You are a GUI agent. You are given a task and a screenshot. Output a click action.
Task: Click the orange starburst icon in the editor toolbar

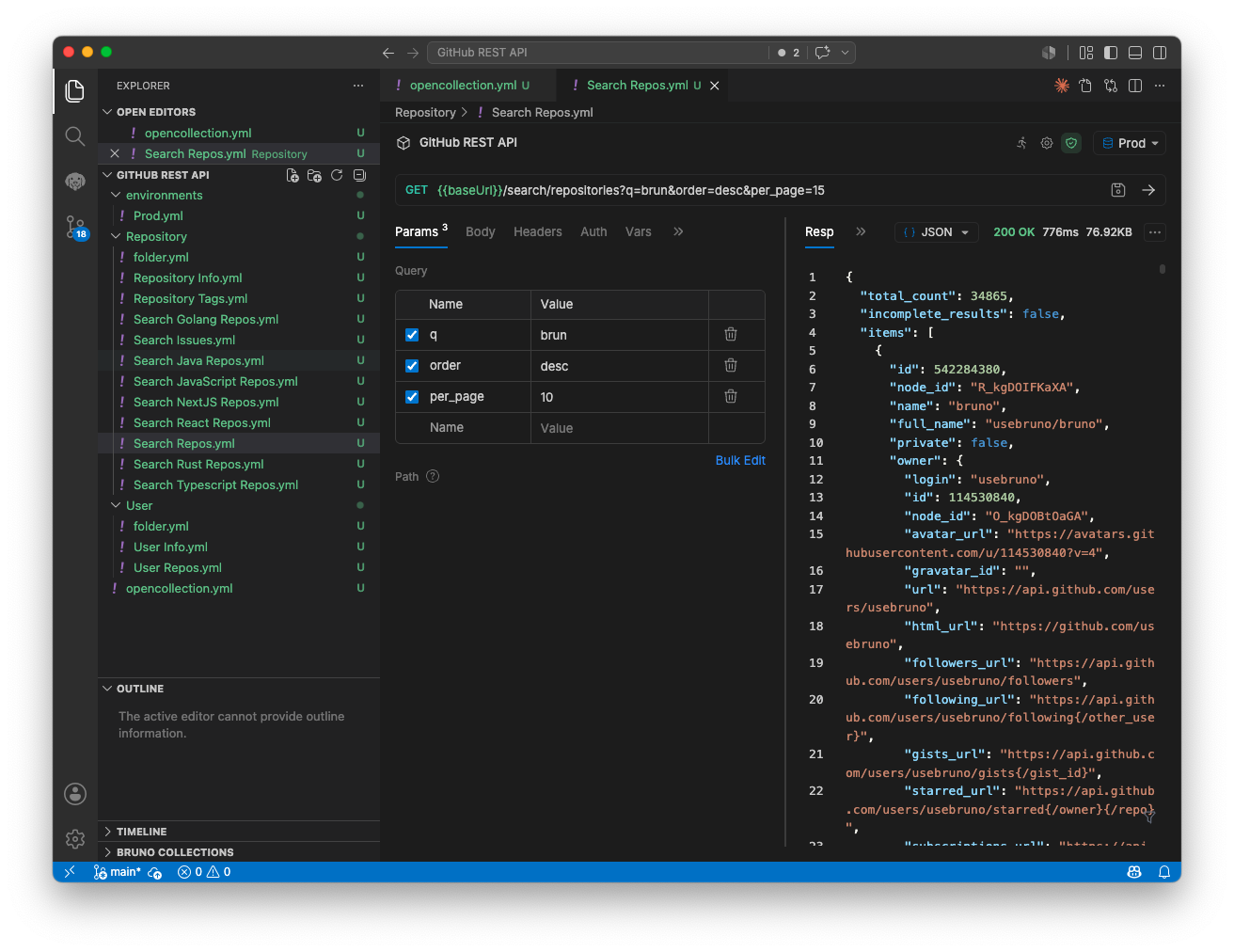tap(1062, 86)
